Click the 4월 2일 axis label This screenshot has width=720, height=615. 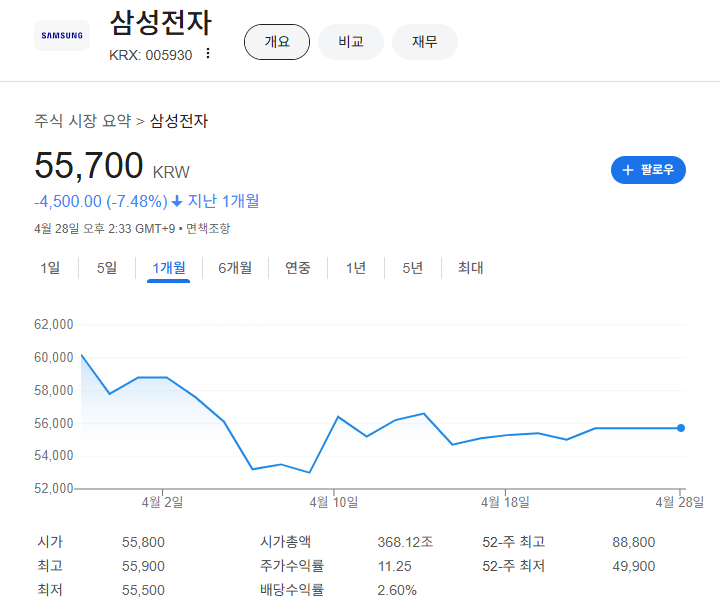point(162,502)
